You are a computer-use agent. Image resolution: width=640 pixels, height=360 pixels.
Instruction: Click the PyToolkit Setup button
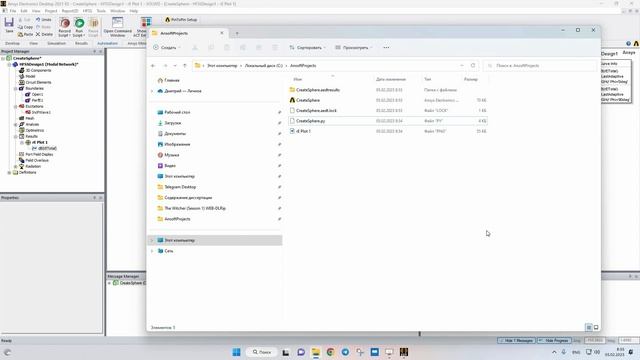coord(181,20)
